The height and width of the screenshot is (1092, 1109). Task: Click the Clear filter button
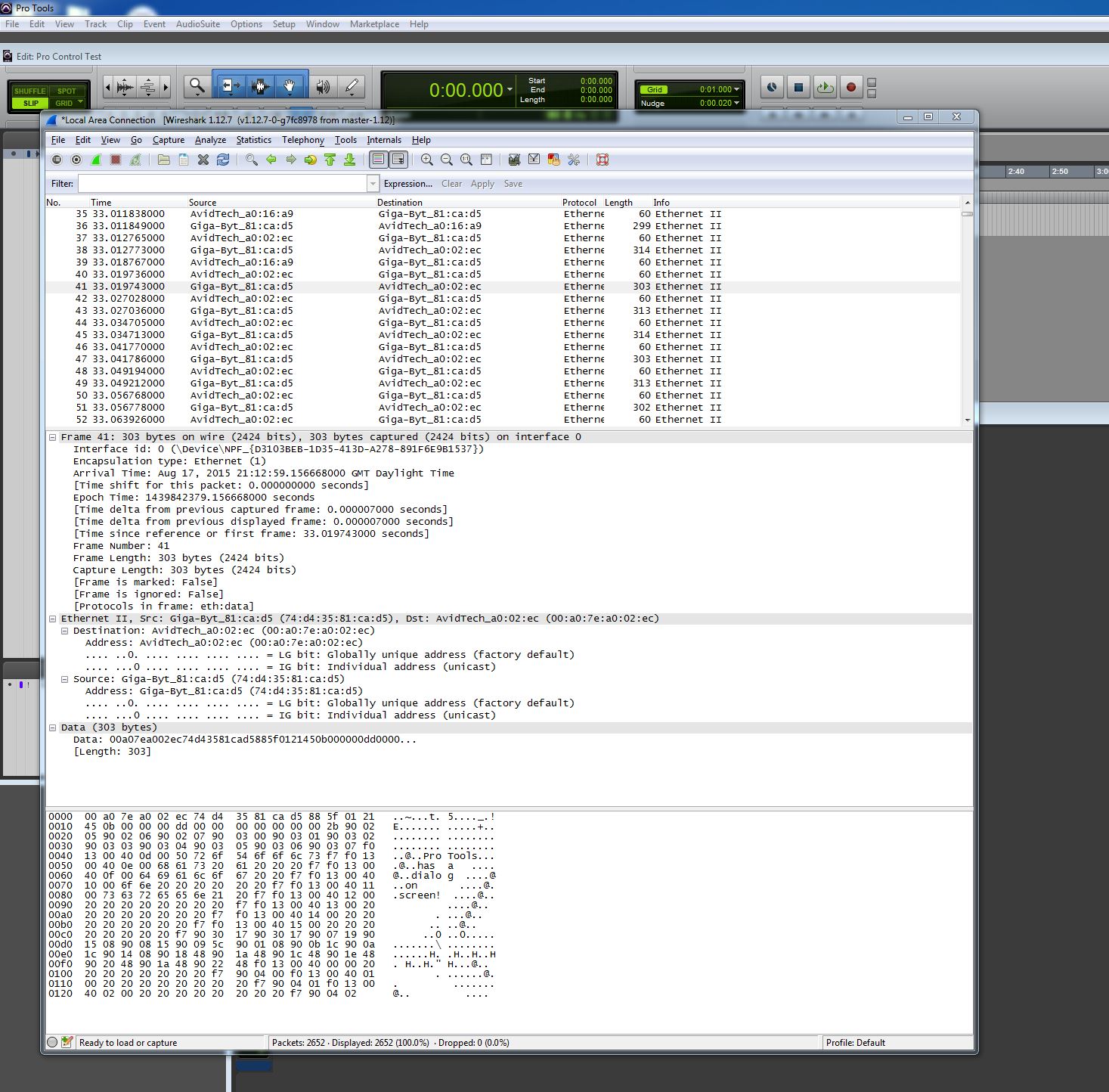[x=451, y=184]
